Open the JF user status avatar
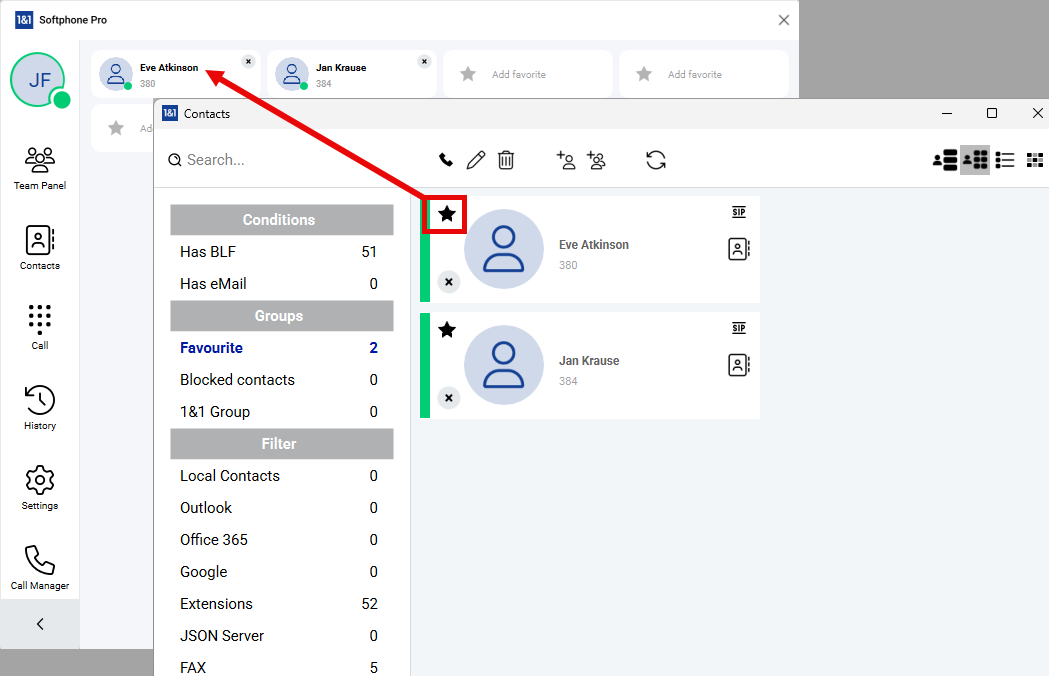 pos(38,80)
